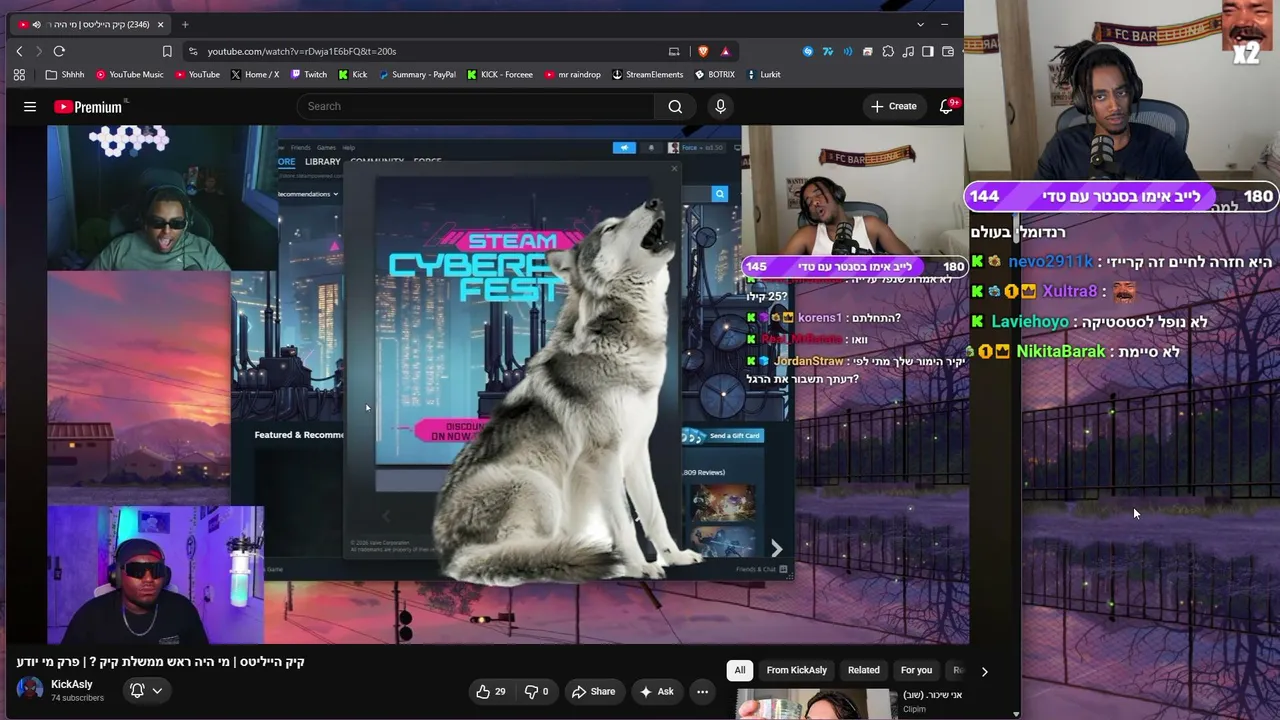Open the Brave Rewards triangle icon
This screenshot has width=1280, height=720.
pos(725,51)
